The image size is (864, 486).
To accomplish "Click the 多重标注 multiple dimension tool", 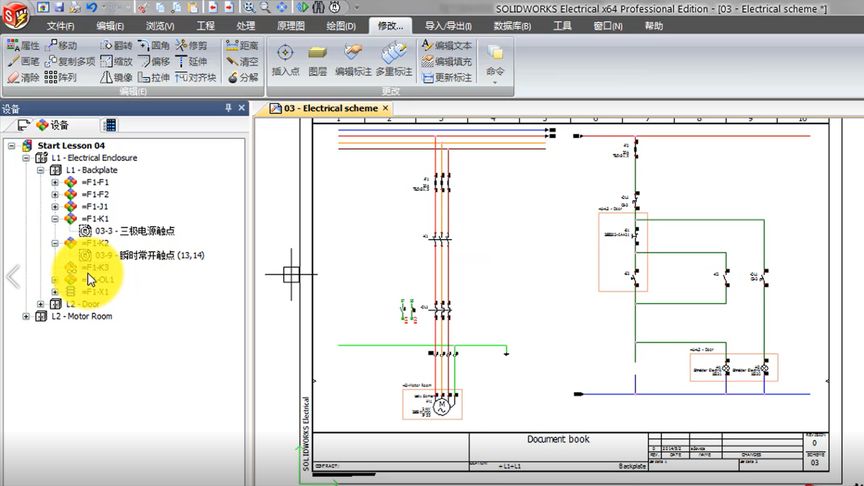I will [x=394, y=60].
